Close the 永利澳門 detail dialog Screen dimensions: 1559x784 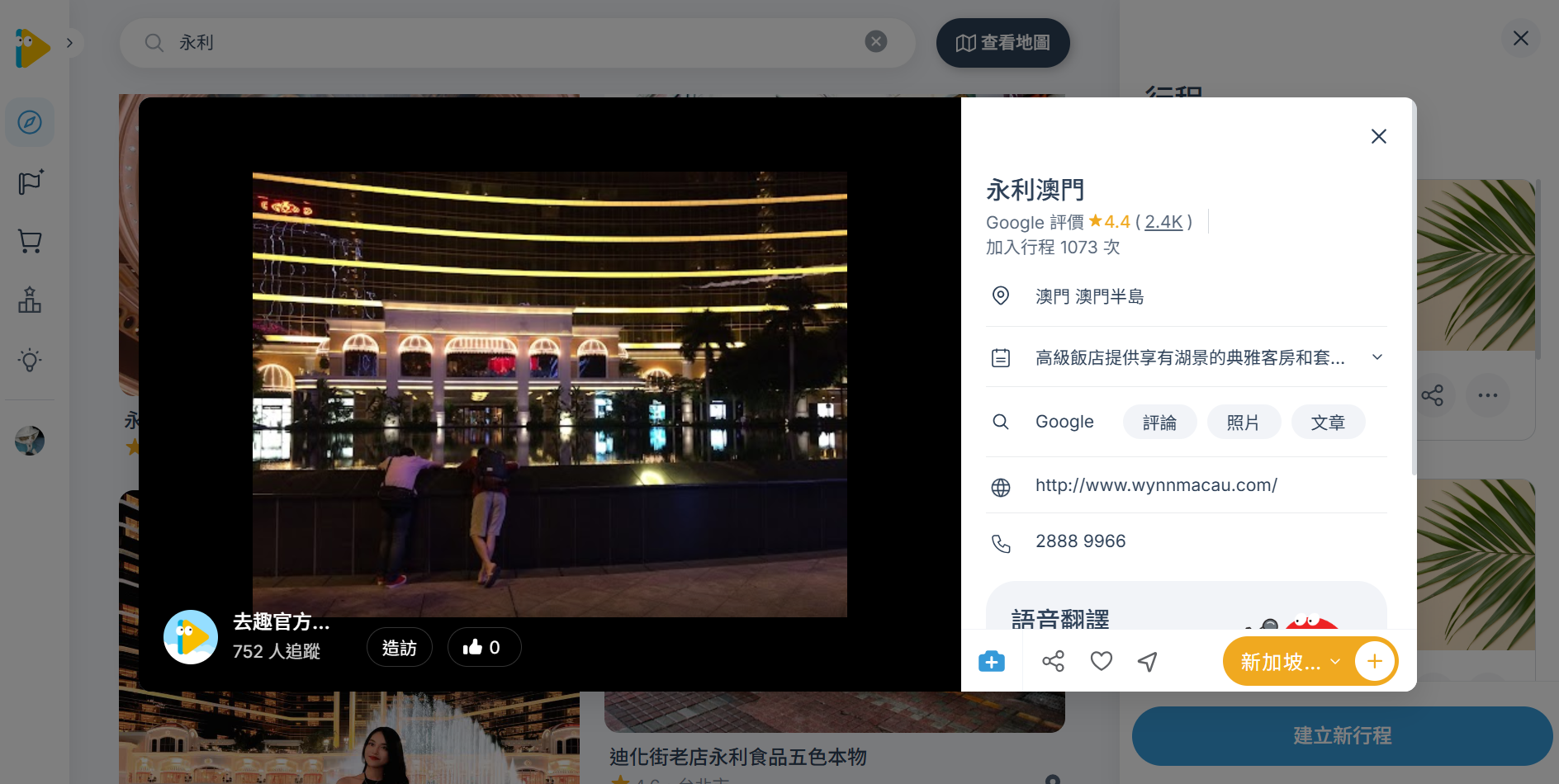1379,136
